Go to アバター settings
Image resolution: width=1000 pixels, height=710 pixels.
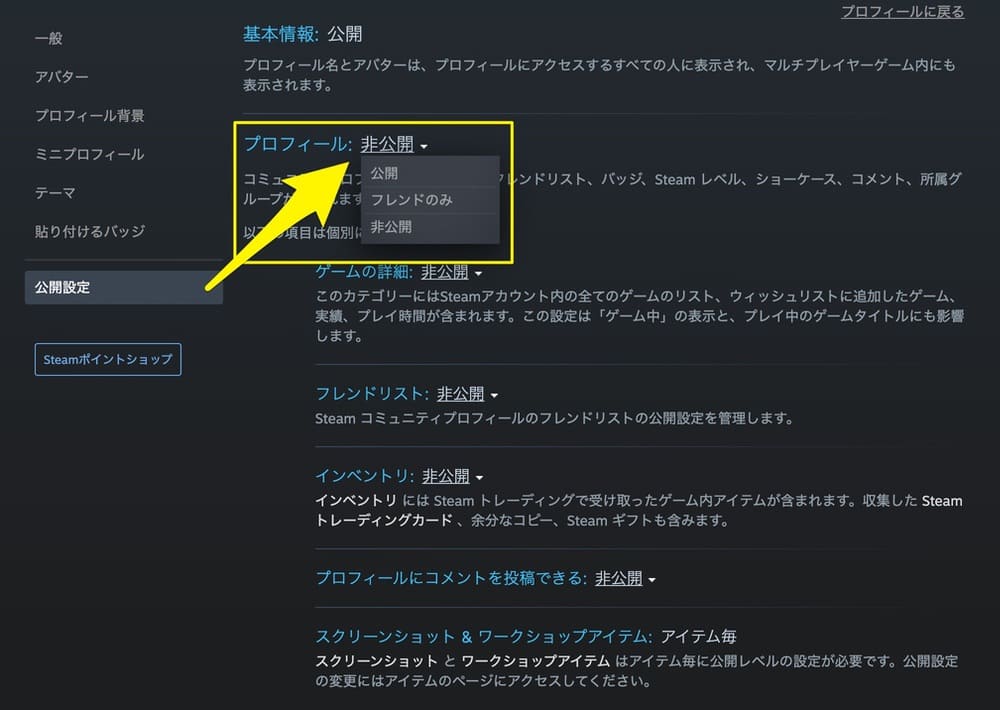tap(62, 77)
